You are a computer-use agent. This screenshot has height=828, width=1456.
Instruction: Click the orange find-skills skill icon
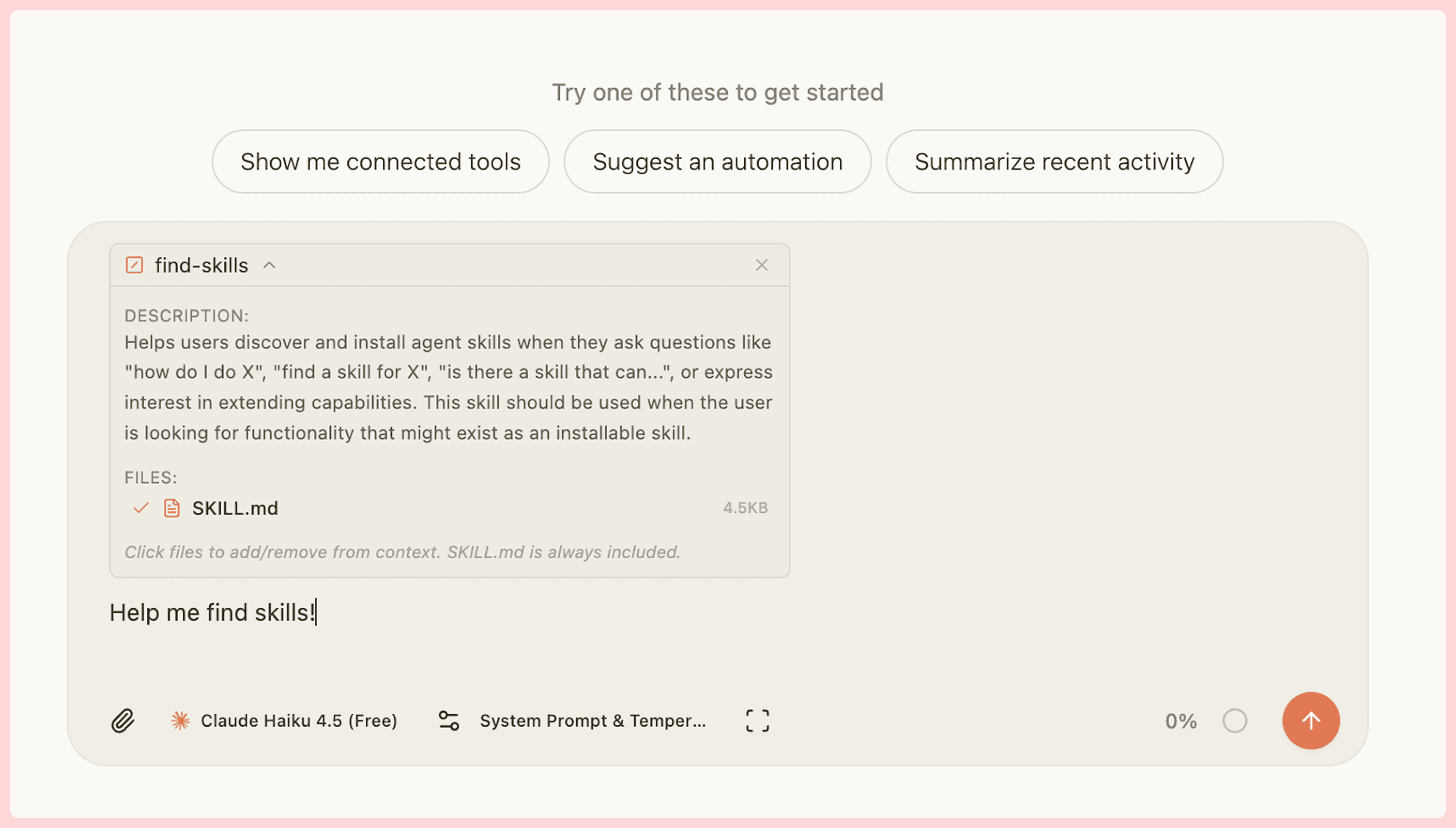click(x=134, y=265)
